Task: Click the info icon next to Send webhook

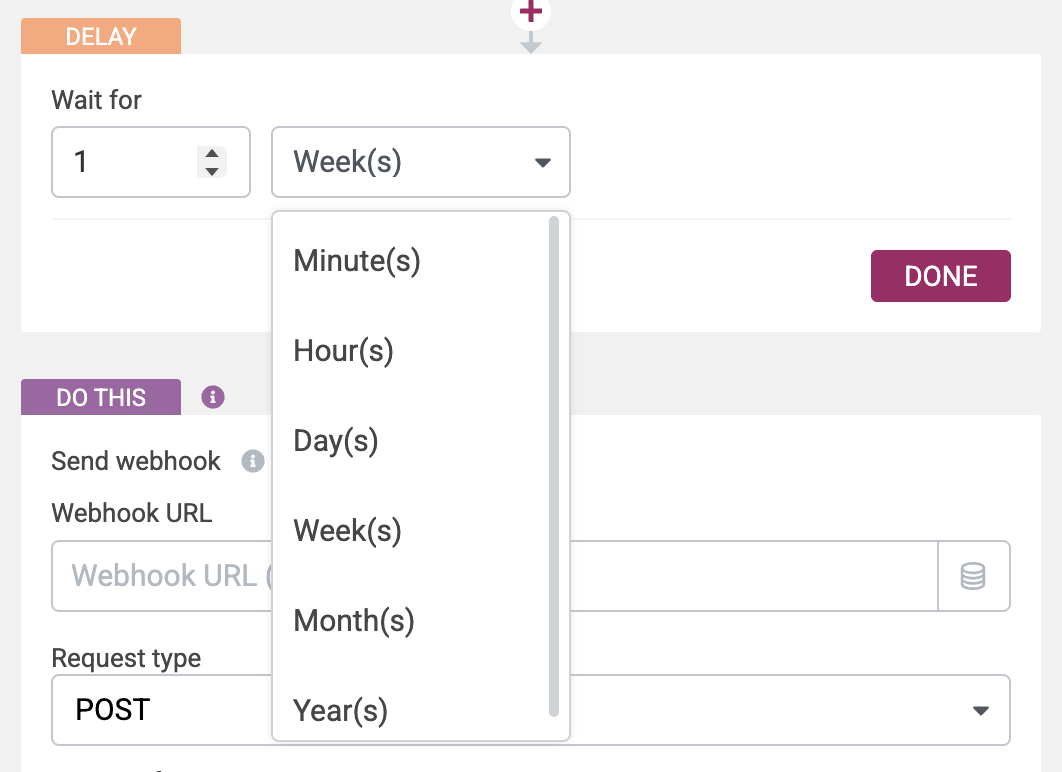Action: pos(253,461)
